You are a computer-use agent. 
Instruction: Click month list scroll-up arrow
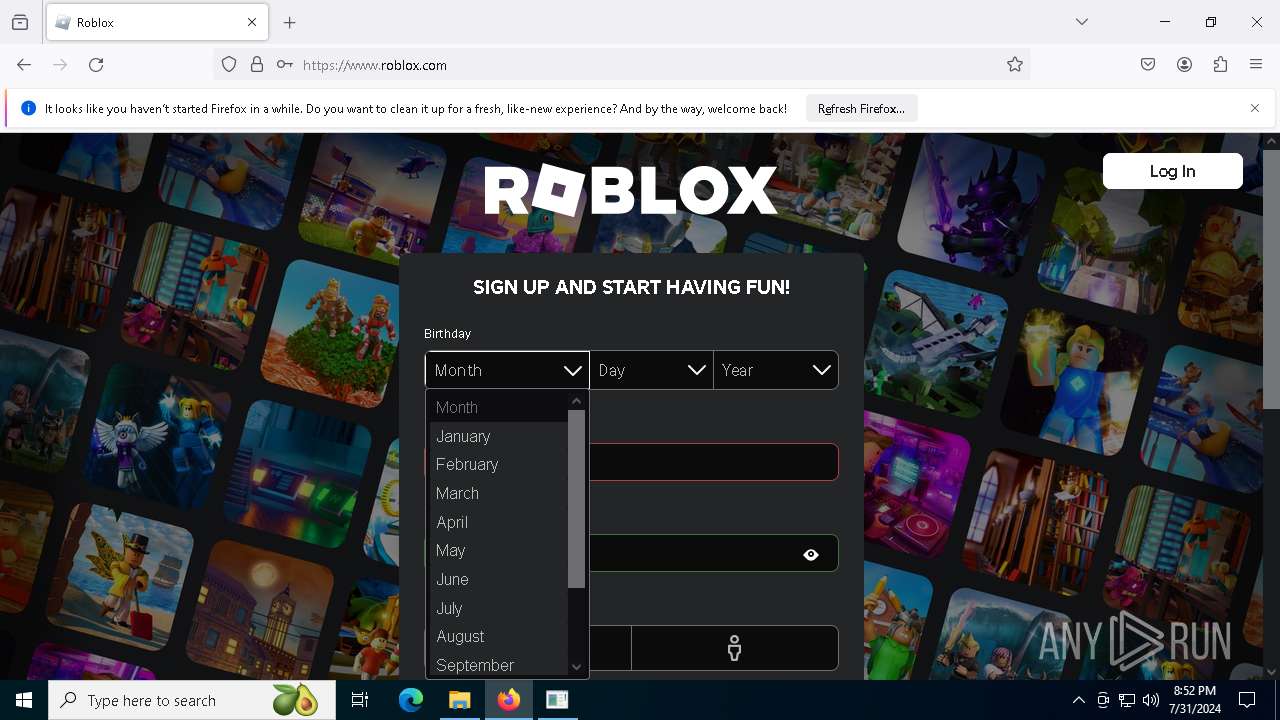click(576, 401)
